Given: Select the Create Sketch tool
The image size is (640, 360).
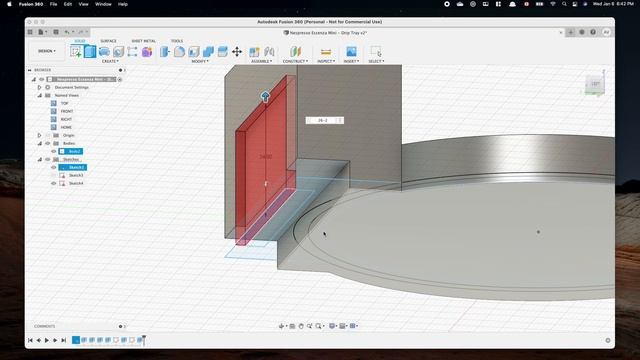Looking at the screenshot, I should (x=76, y=52).
